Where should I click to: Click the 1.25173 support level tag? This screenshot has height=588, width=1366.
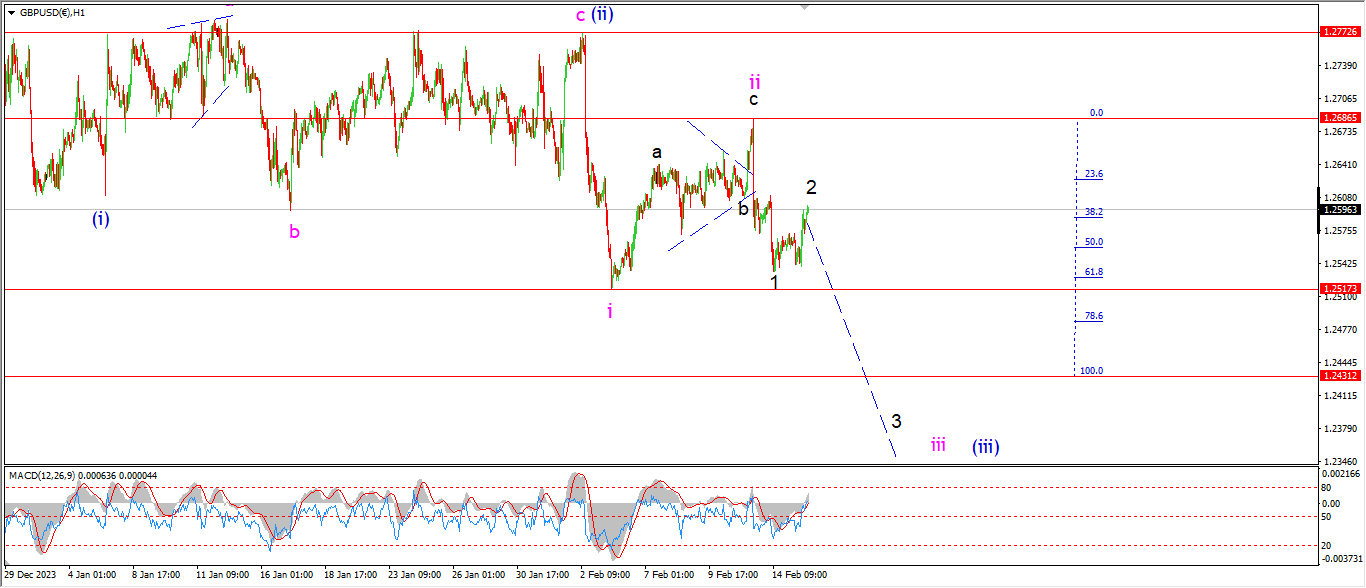click(x=1340, y=289)
